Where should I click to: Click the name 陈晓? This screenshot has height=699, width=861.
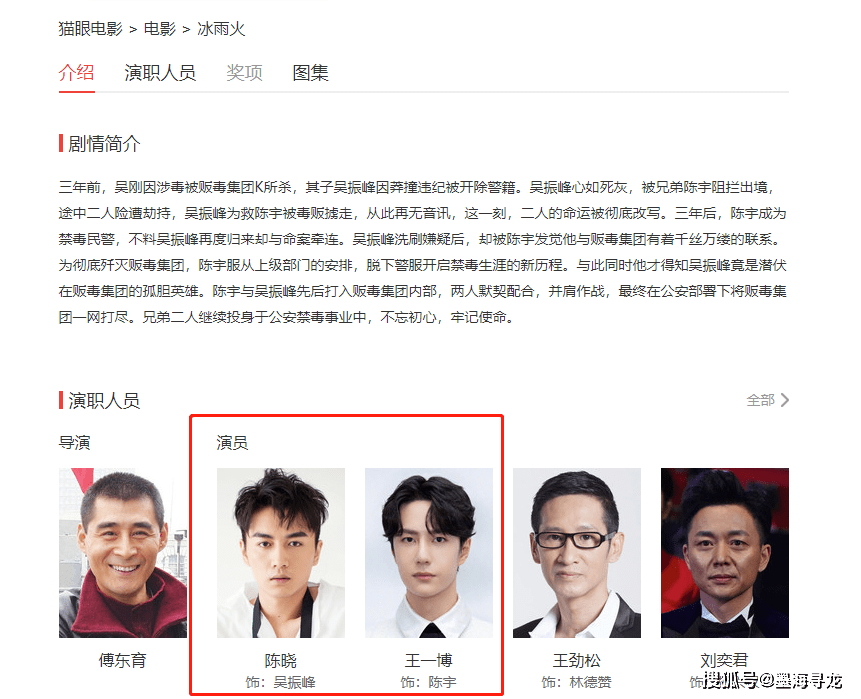click(281, 660)
